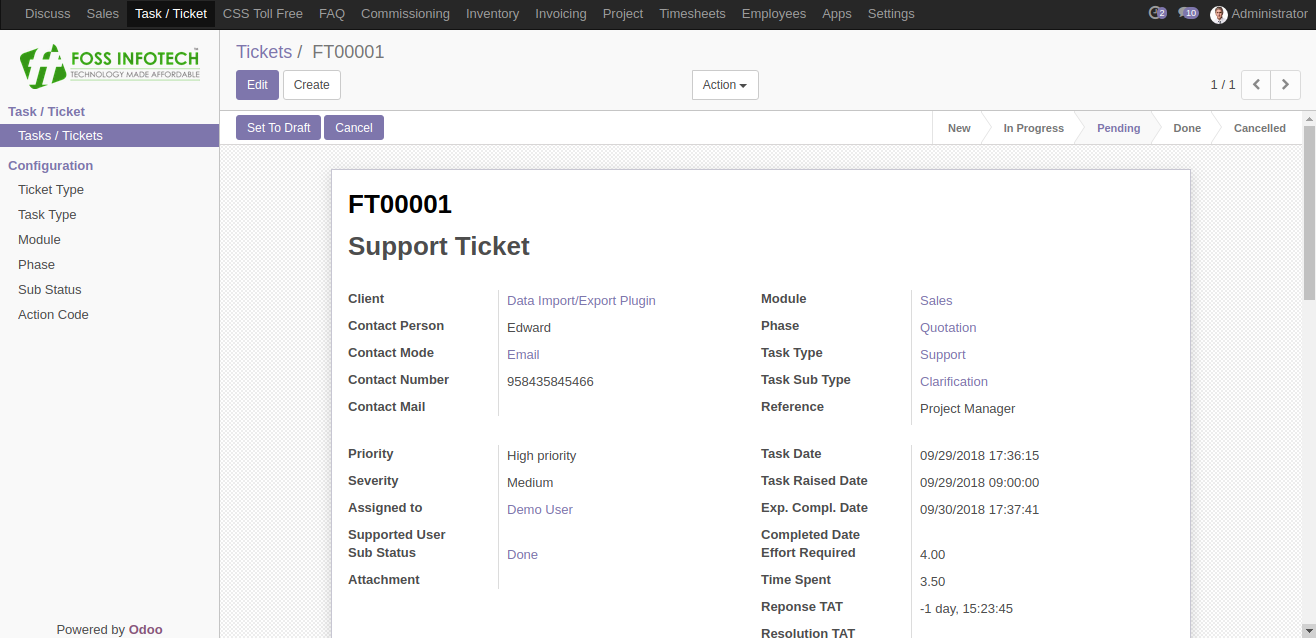Image resolution: width=1316 pixels, height=638 pixels.
Task: Click the Effort Required value 4.00
Action: (x=932, y=555)
